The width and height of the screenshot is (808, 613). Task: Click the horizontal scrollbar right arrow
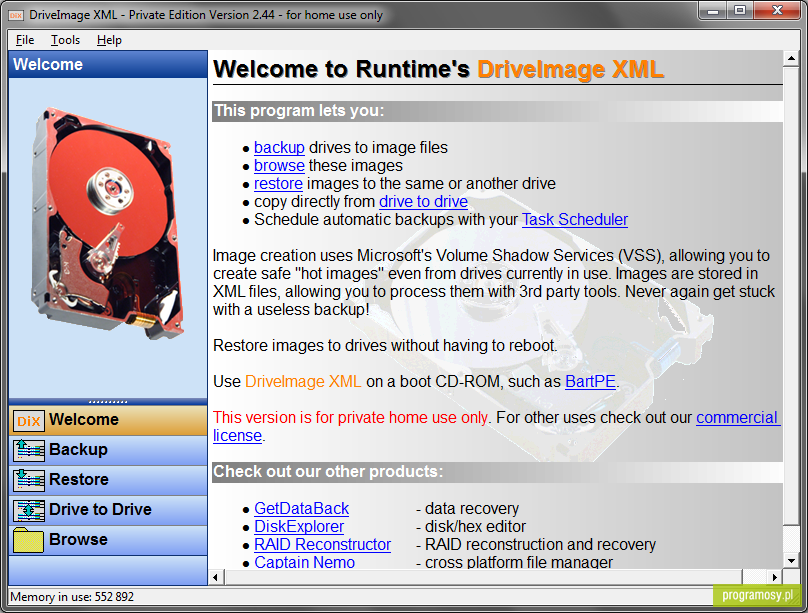775,577
